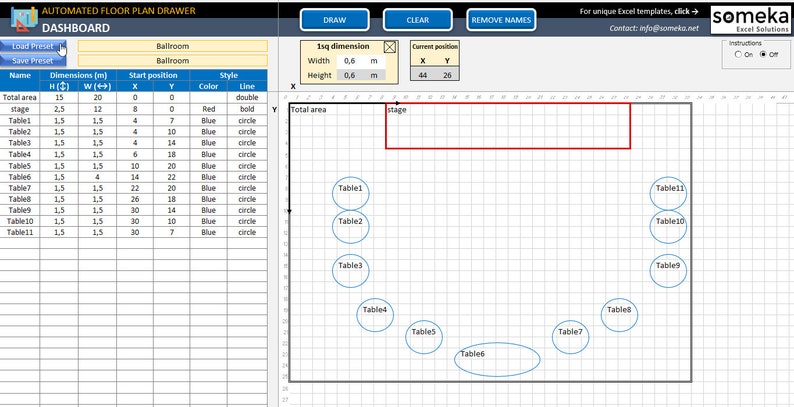Click the Table11 circle on the floor plan
The width and height of the screenshot is (794, 407).
(x=668, y=193)
